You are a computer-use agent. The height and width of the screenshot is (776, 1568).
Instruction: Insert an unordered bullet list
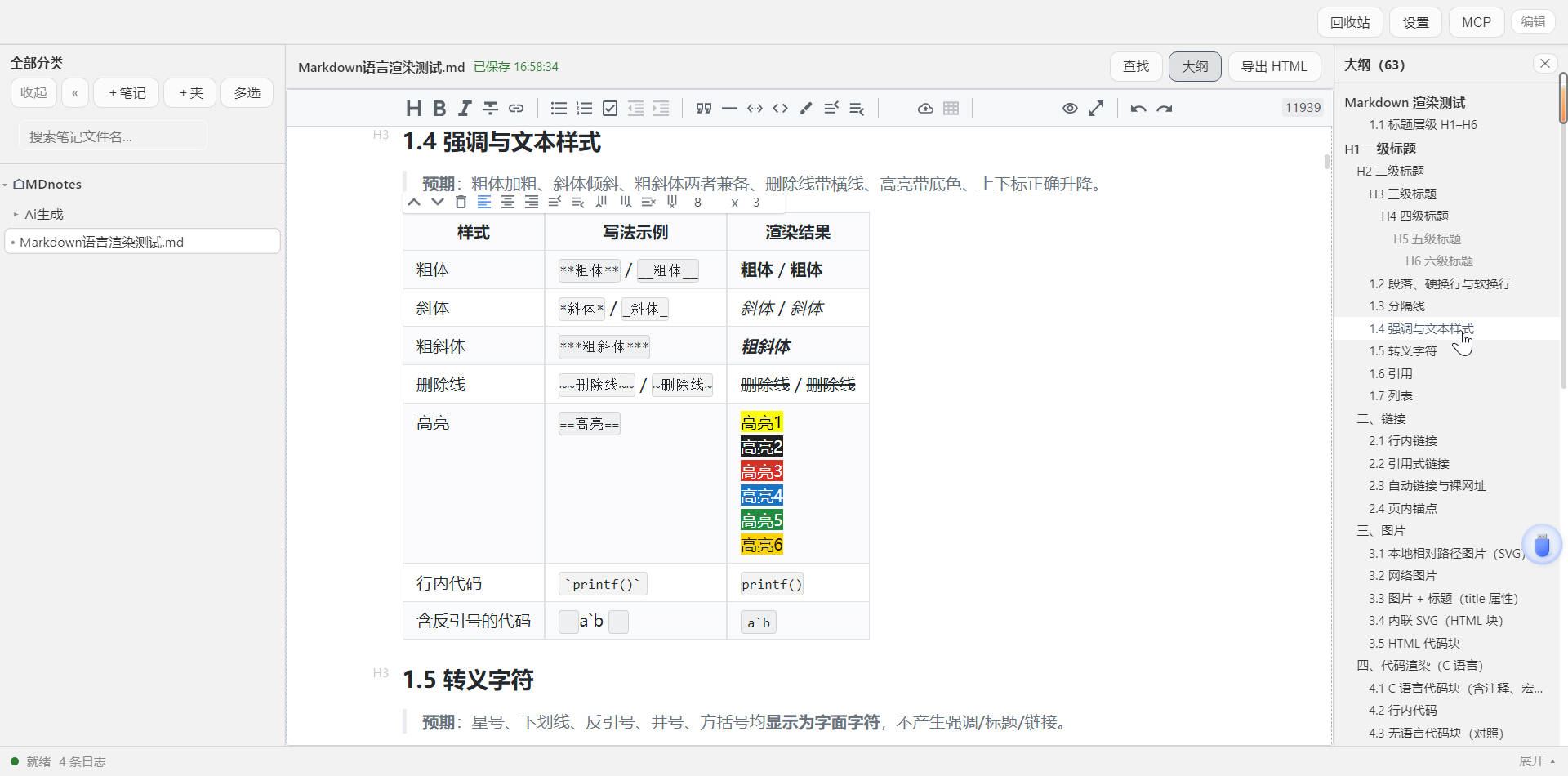(559, 108)
